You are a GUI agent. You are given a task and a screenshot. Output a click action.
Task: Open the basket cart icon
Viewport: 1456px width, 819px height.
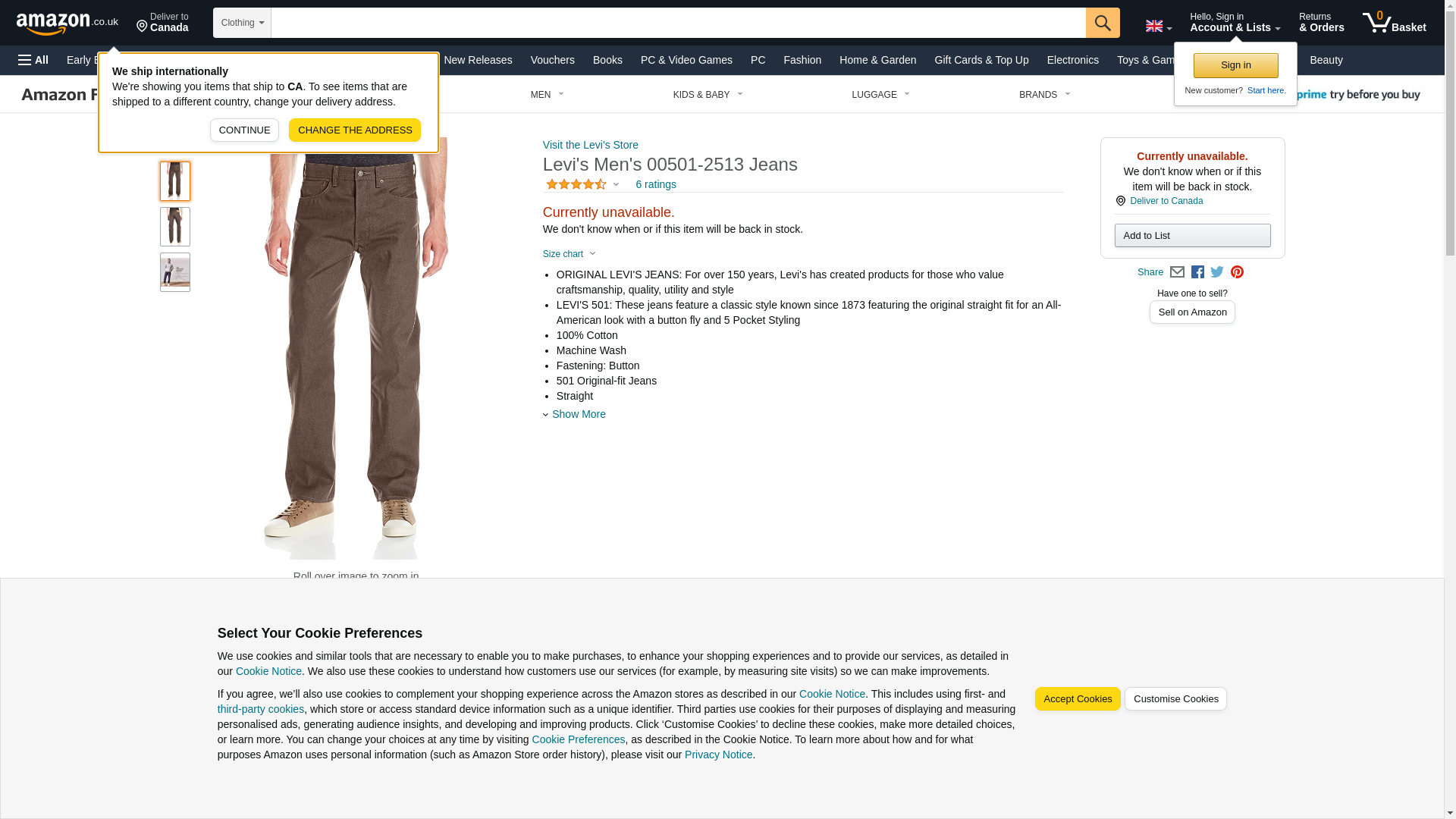pos(1394,23)
